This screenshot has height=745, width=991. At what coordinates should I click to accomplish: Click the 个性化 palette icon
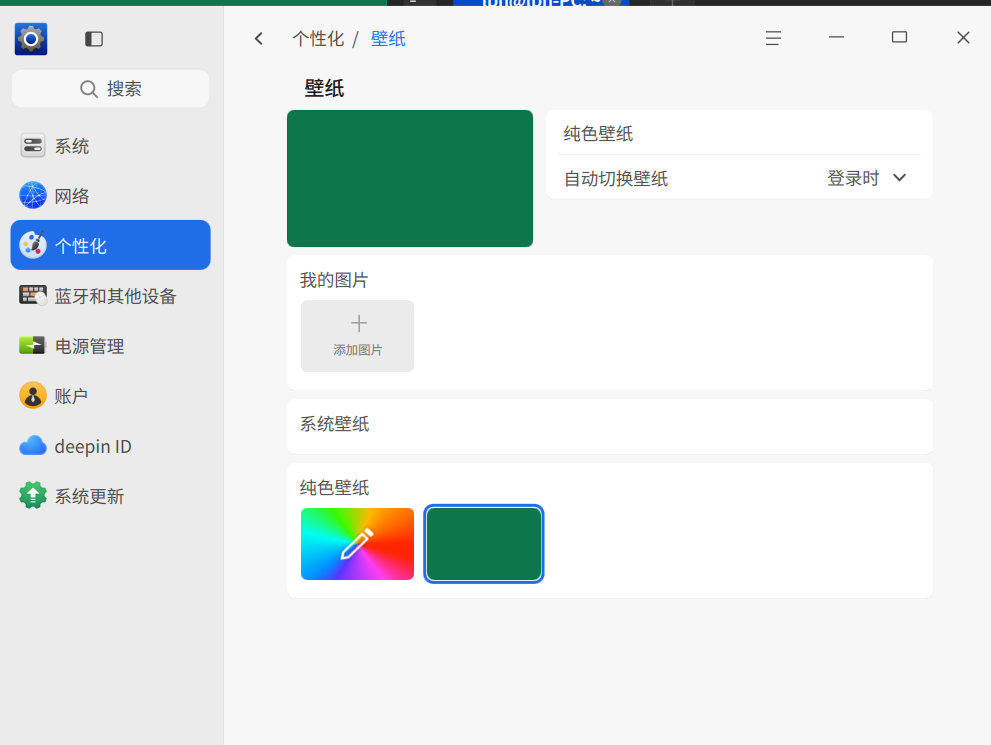pos(32,245)
